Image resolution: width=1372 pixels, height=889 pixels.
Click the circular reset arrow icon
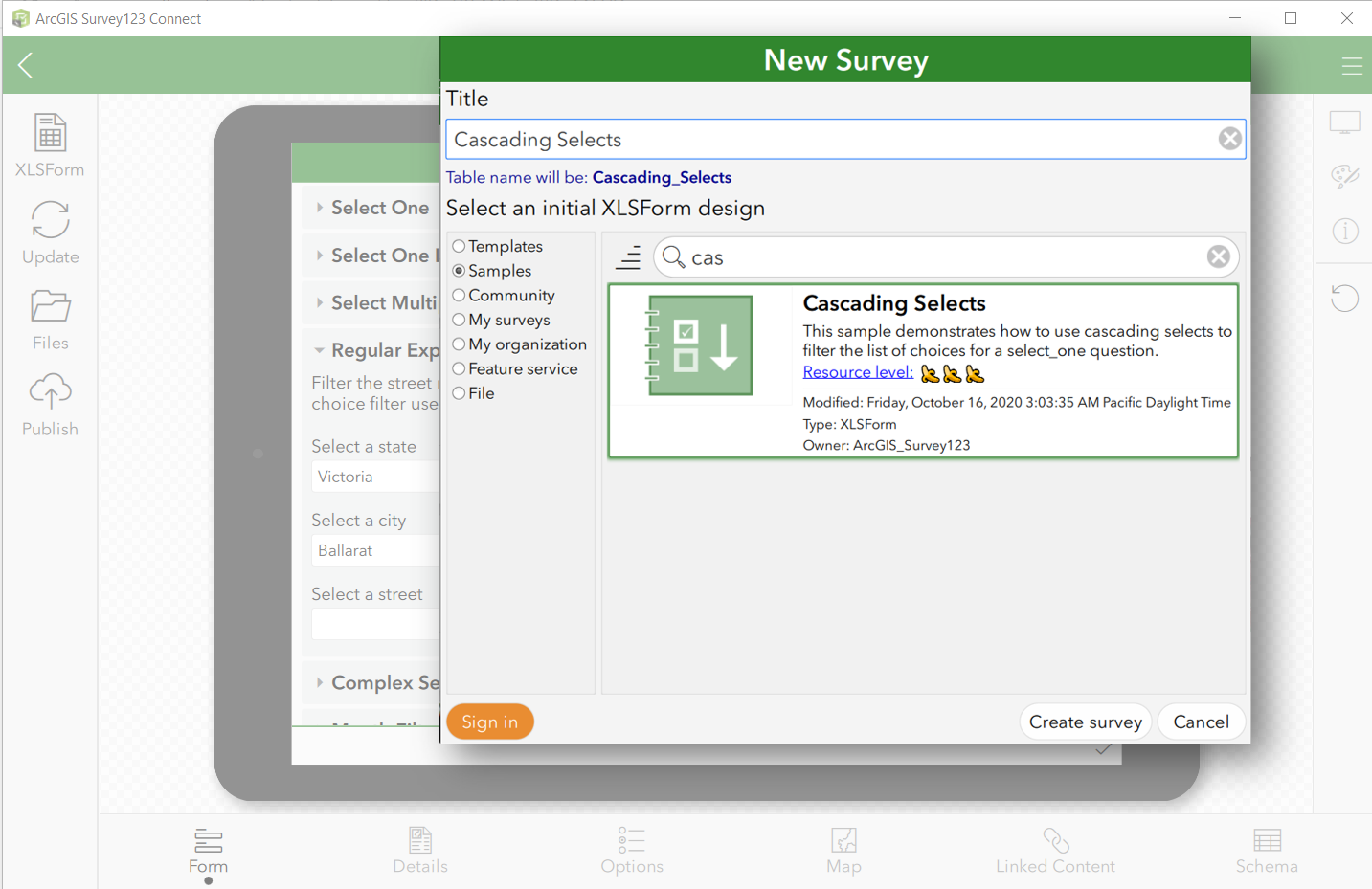(1344, 298)
